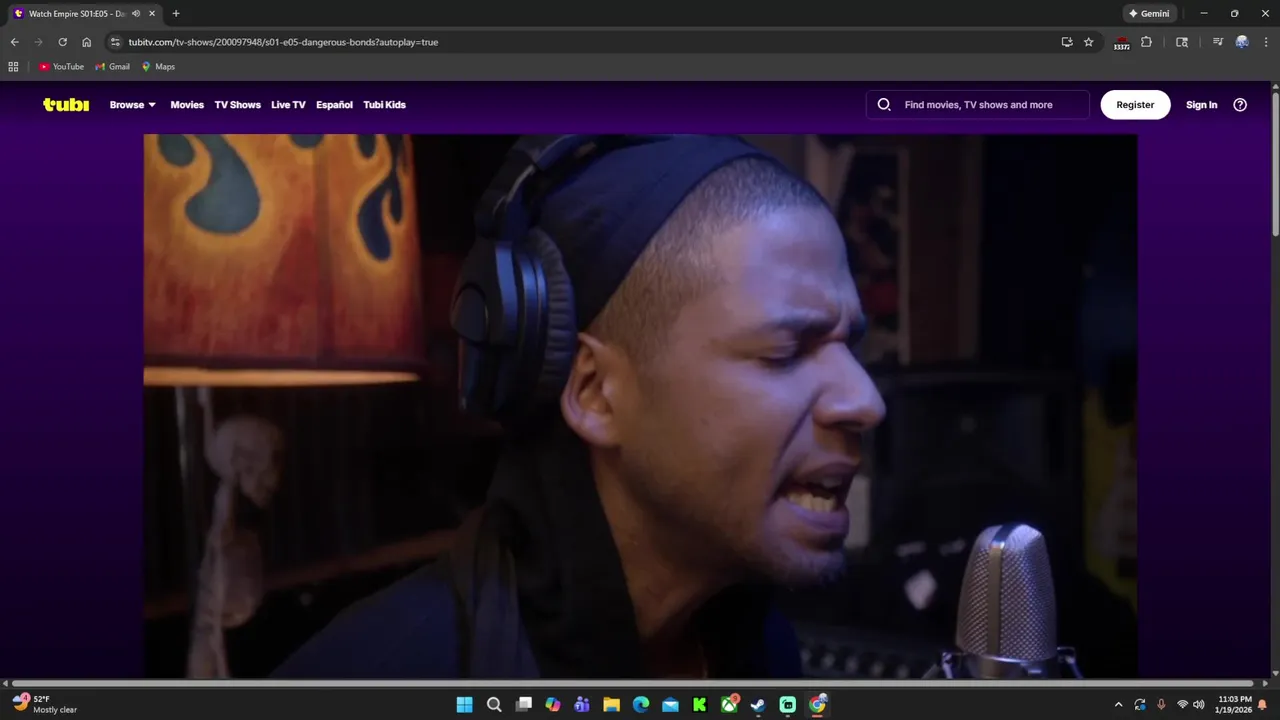Screen dimensions: 1280x720
Task: Switch to Chrome on the taskbar
Action: (818, 705)
